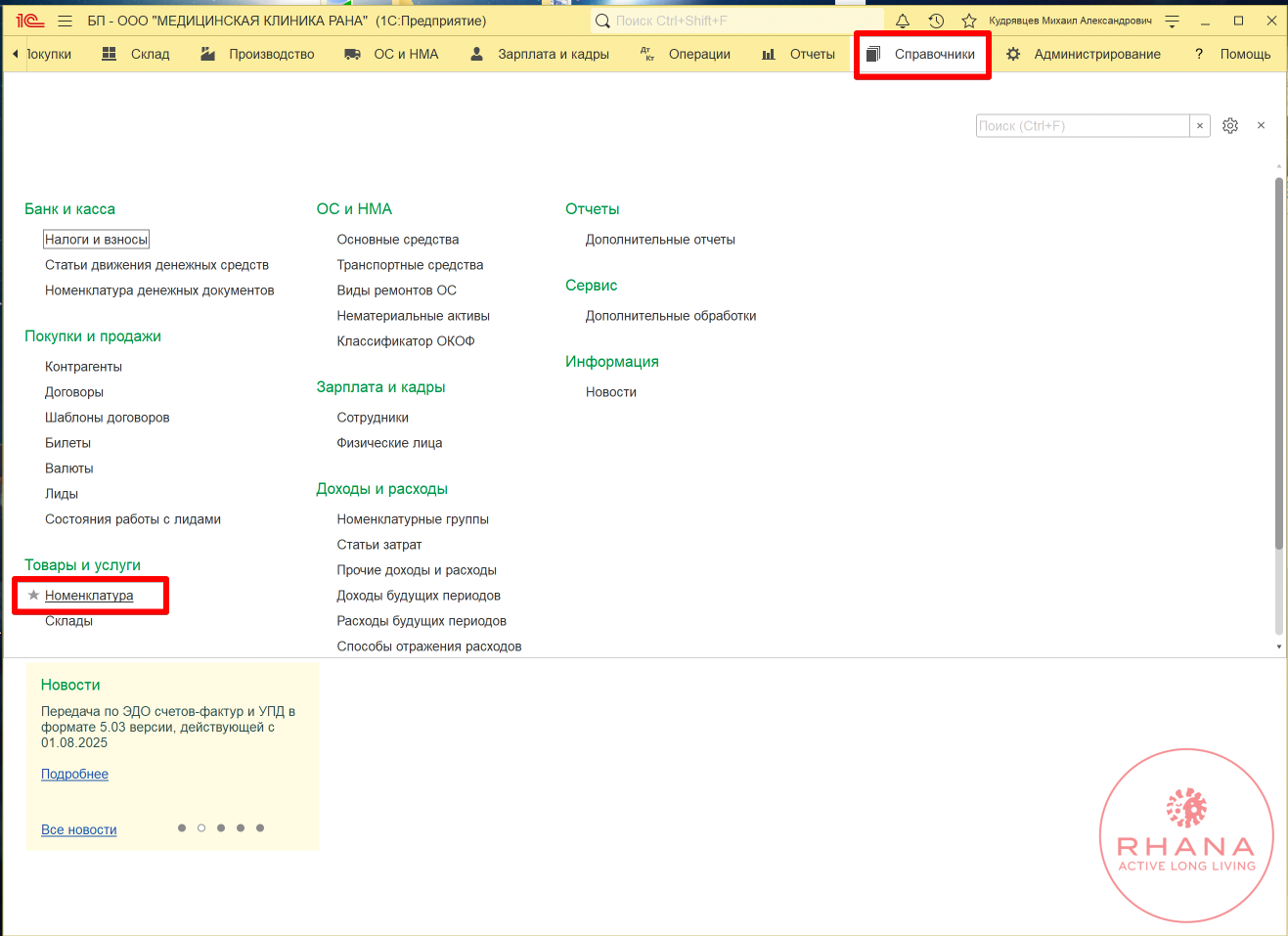
Task: Clear the section search field
Action: 1200,126
